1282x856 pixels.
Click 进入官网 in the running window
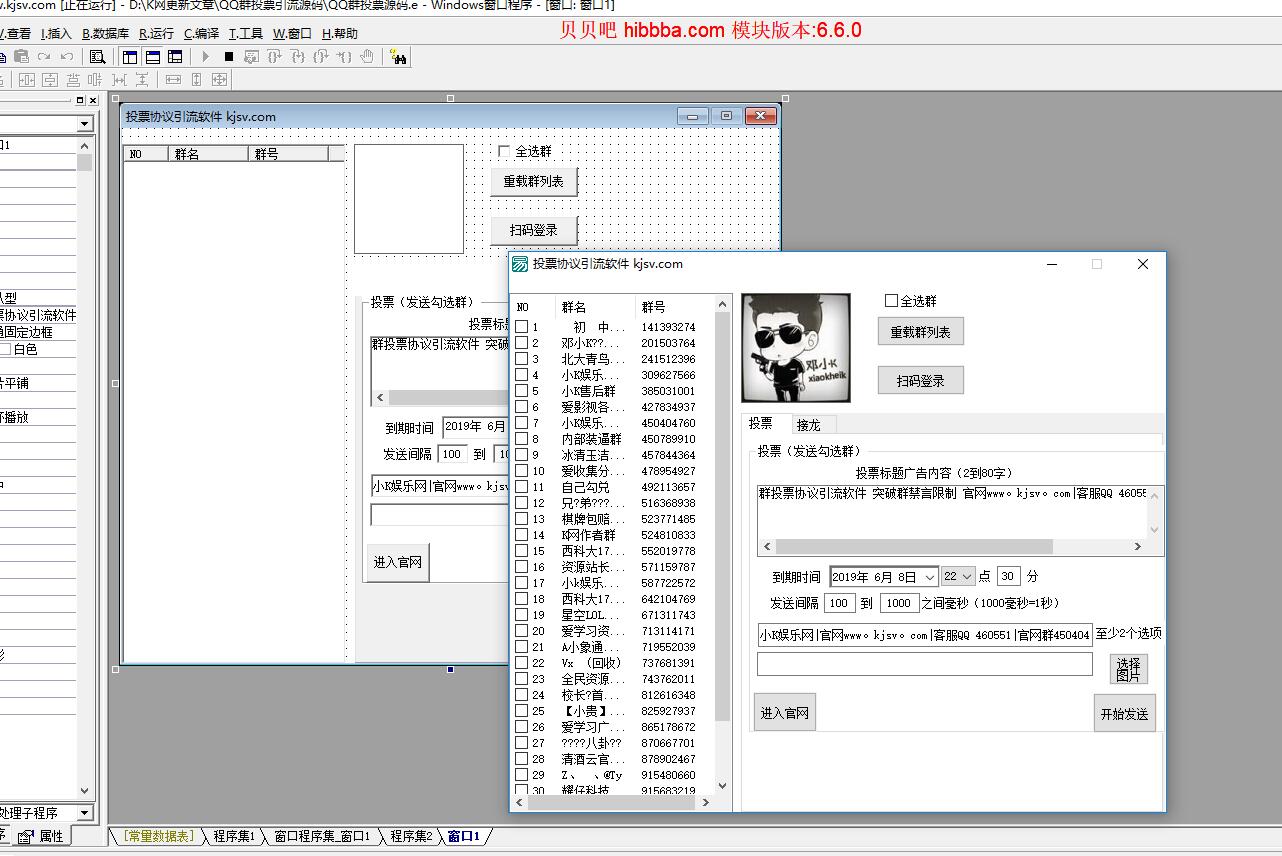click(x=785, y=713)
